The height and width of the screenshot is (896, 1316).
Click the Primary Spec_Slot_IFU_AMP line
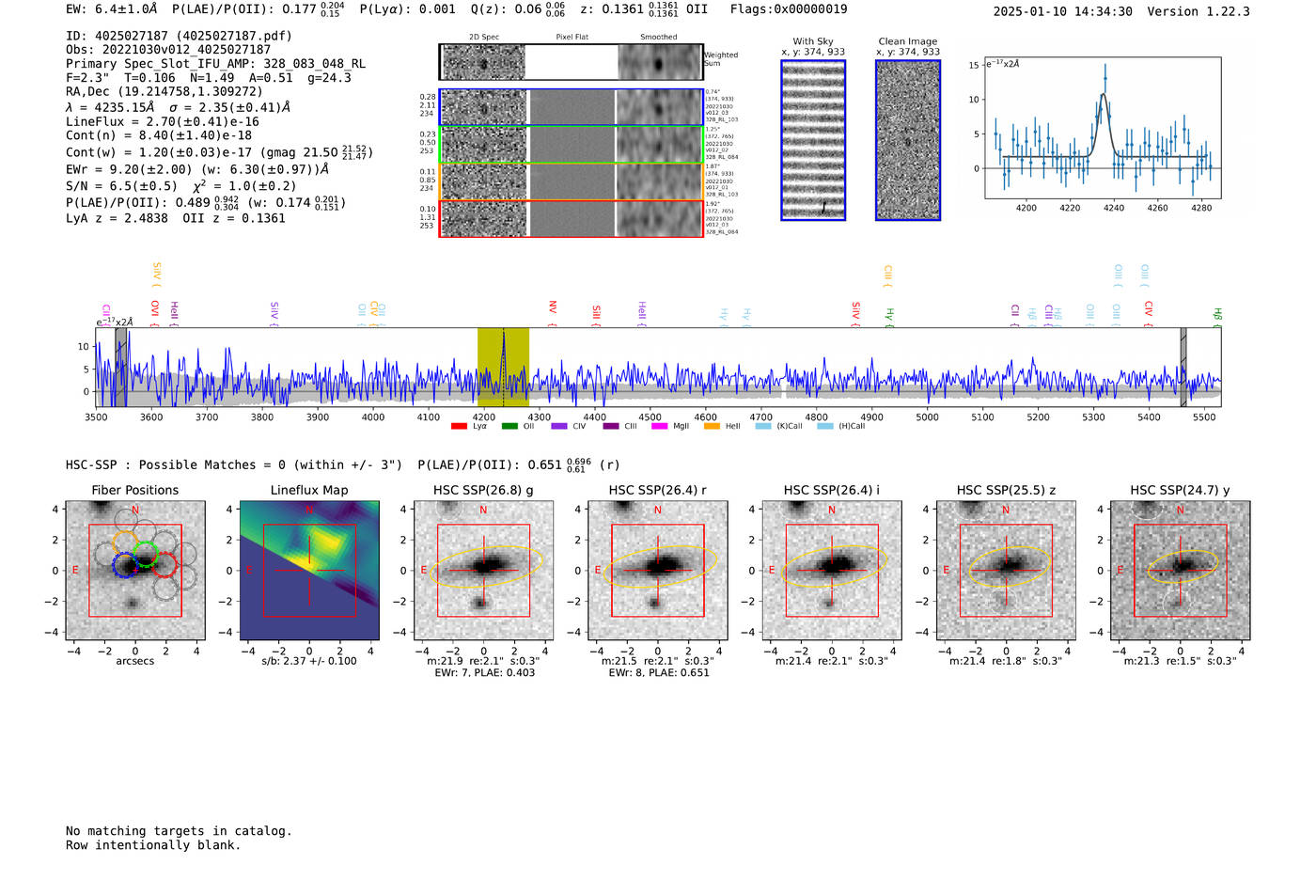click(x=216, y=64)
